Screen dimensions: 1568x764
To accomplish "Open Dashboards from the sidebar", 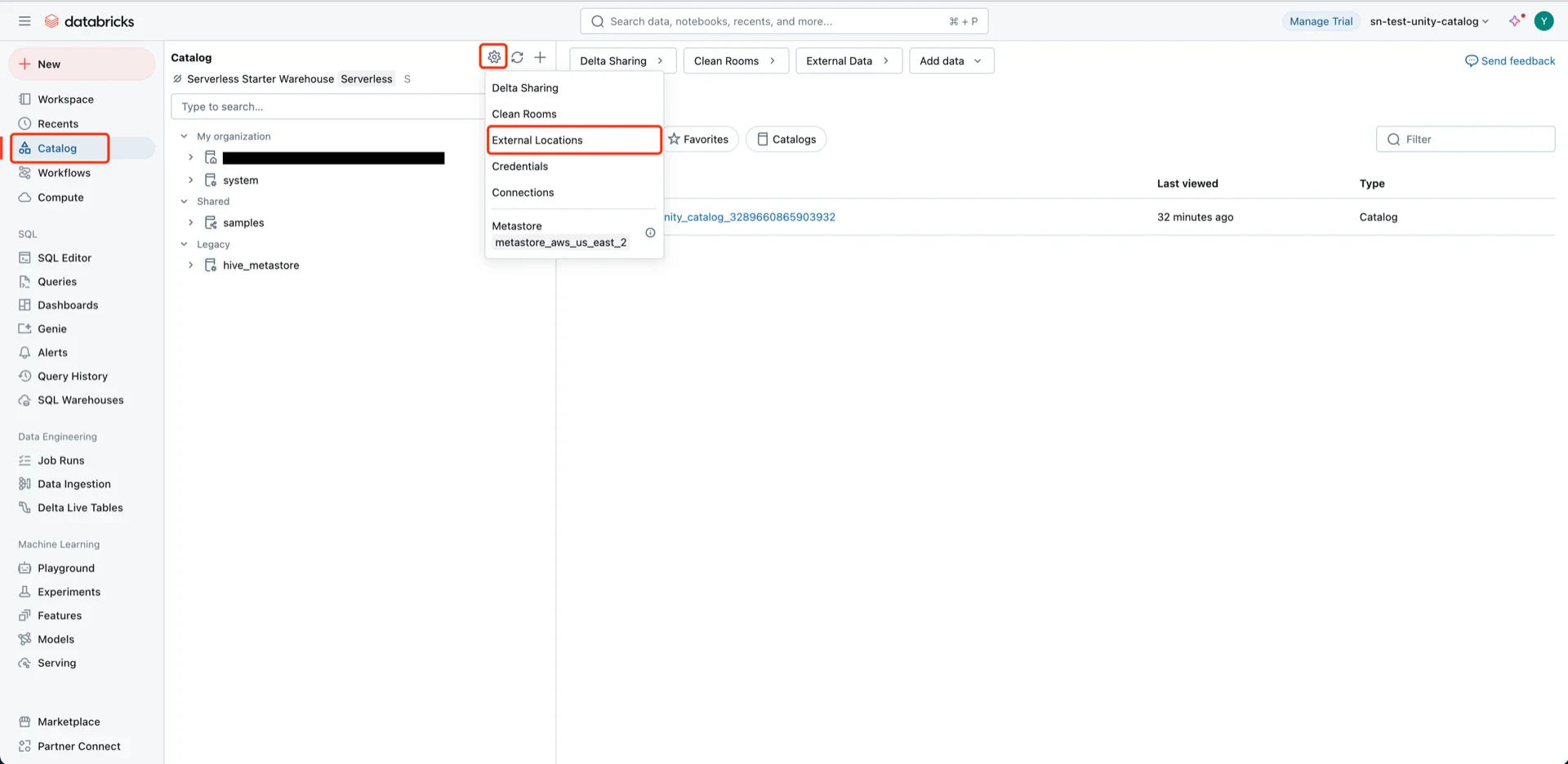I will coord(68,306).
